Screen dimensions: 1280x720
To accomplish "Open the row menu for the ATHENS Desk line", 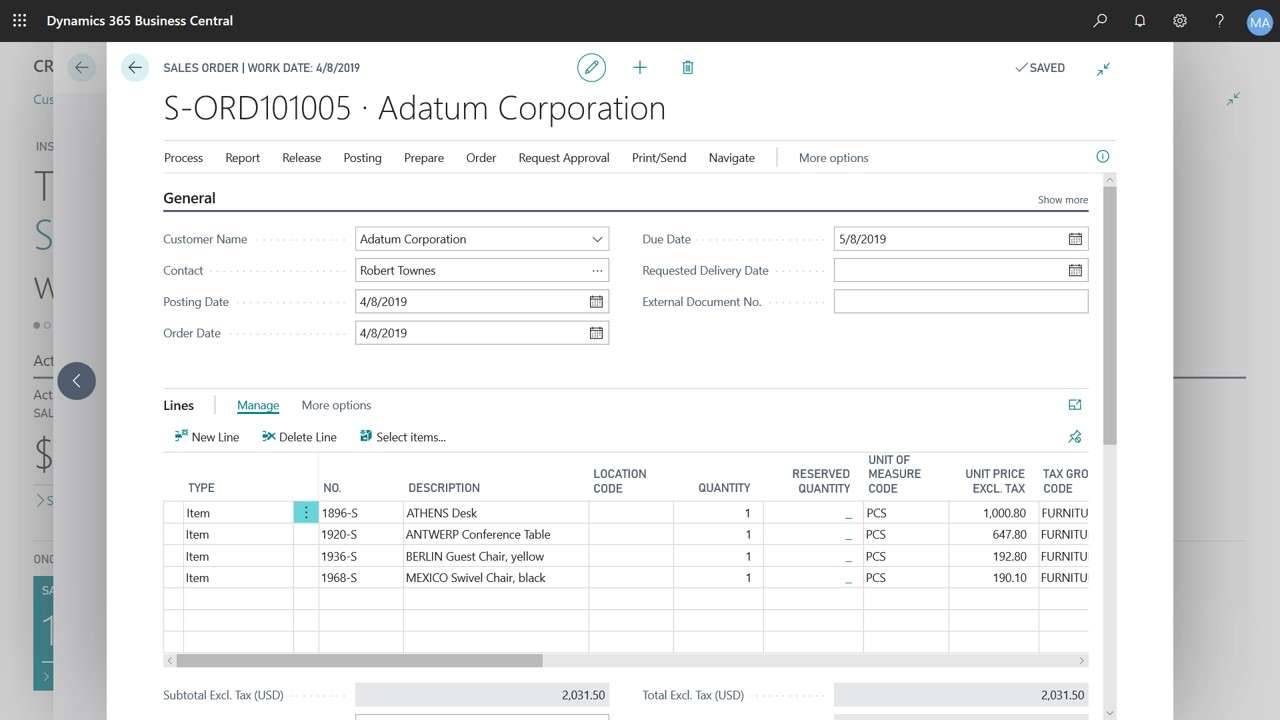I will coord(306,513).
